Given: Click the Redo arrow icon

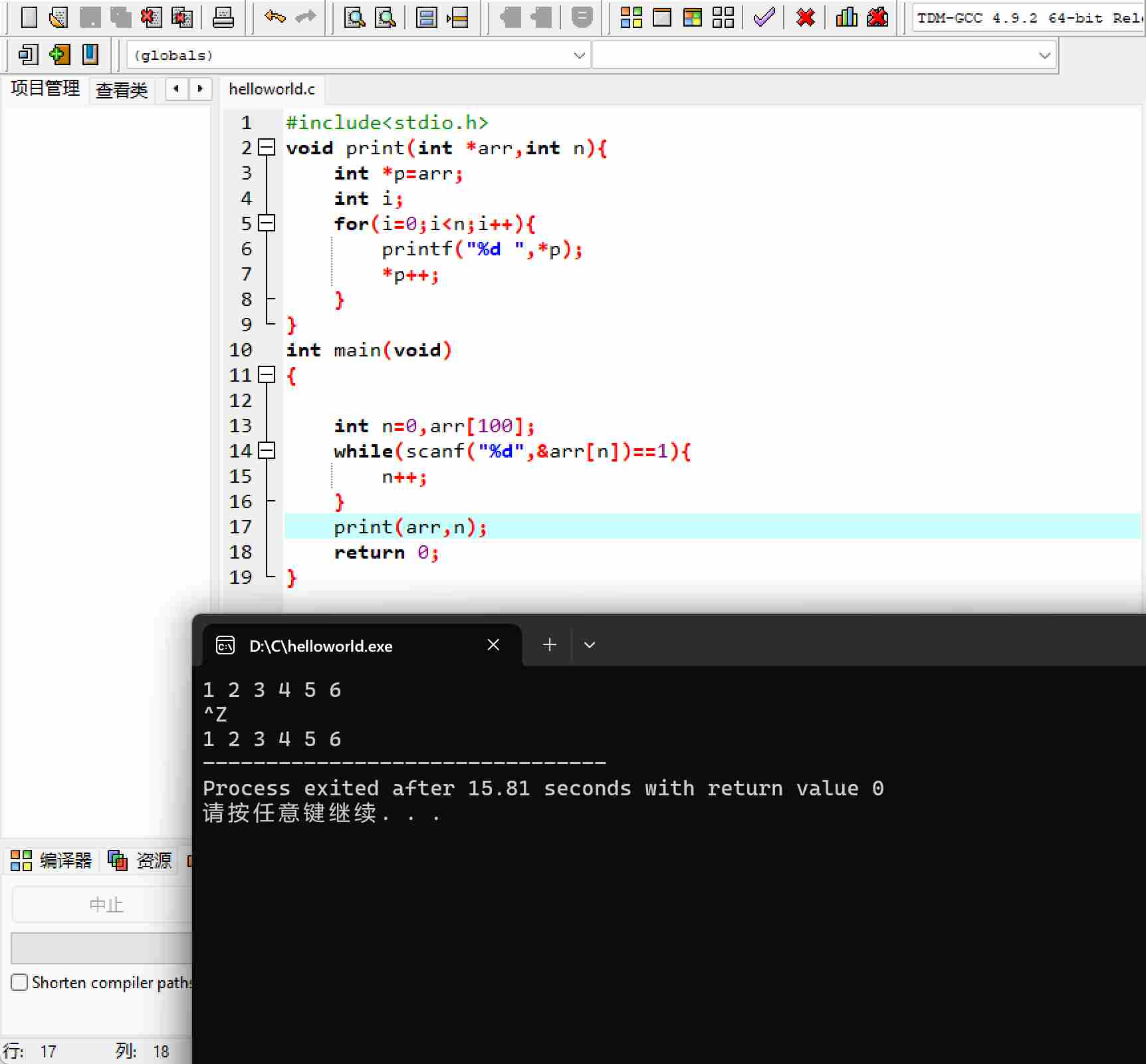Looking at the screenshot, I should 306,17.
